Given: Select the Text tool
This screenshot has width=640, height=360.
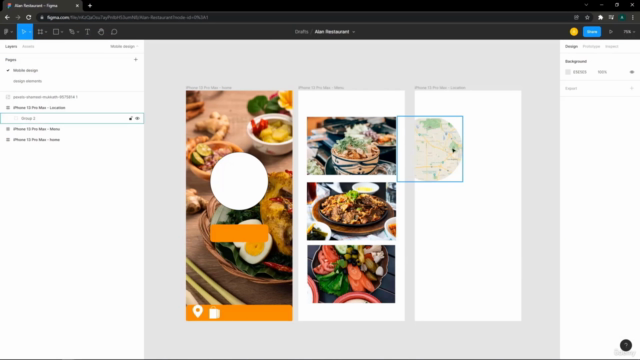Looking at the screenshot, I should (87, 31).
